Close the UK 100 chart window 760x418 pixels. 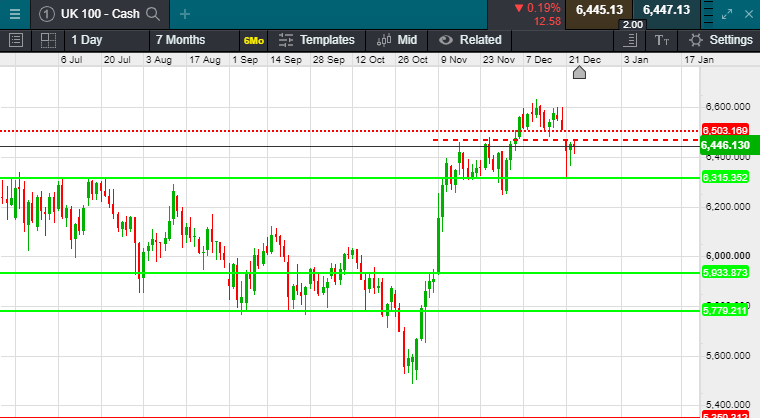coord(749,14)
